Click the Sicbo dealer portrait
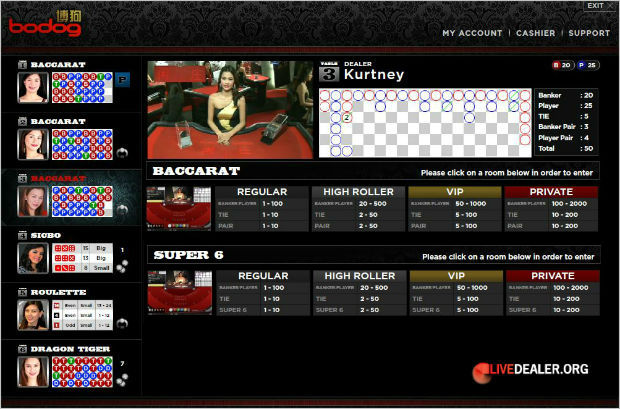This screenshot has width=620, height=409. [x=33, y=258]
